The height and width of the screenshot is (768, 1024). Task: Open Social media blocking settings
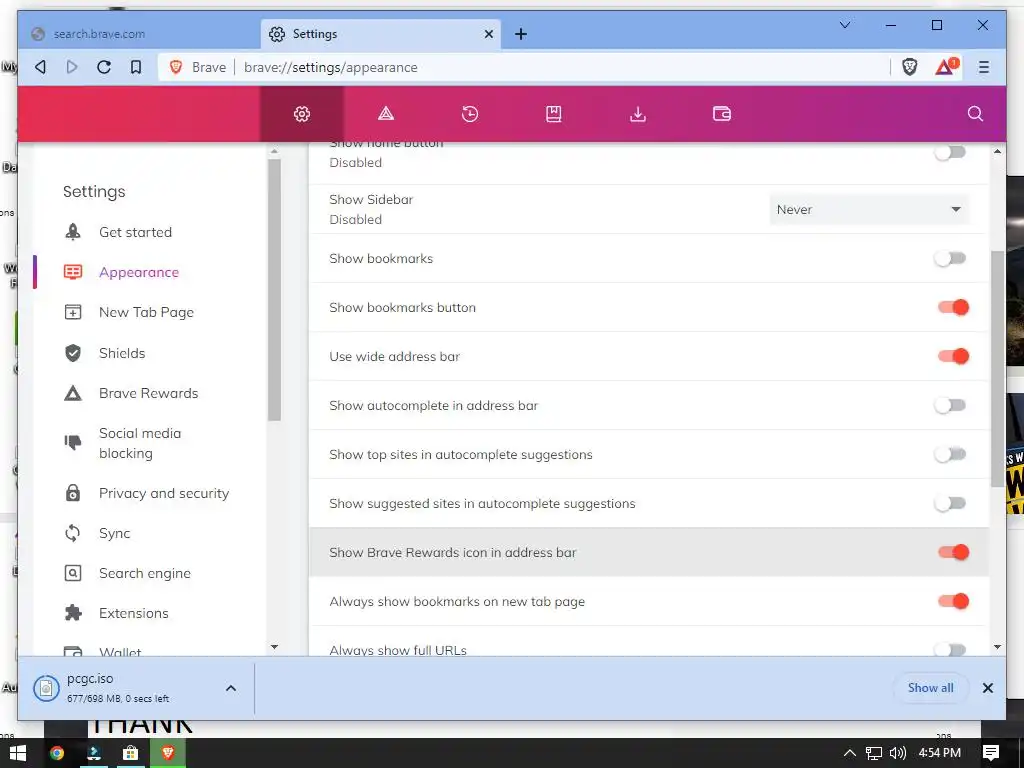[140, 443]
